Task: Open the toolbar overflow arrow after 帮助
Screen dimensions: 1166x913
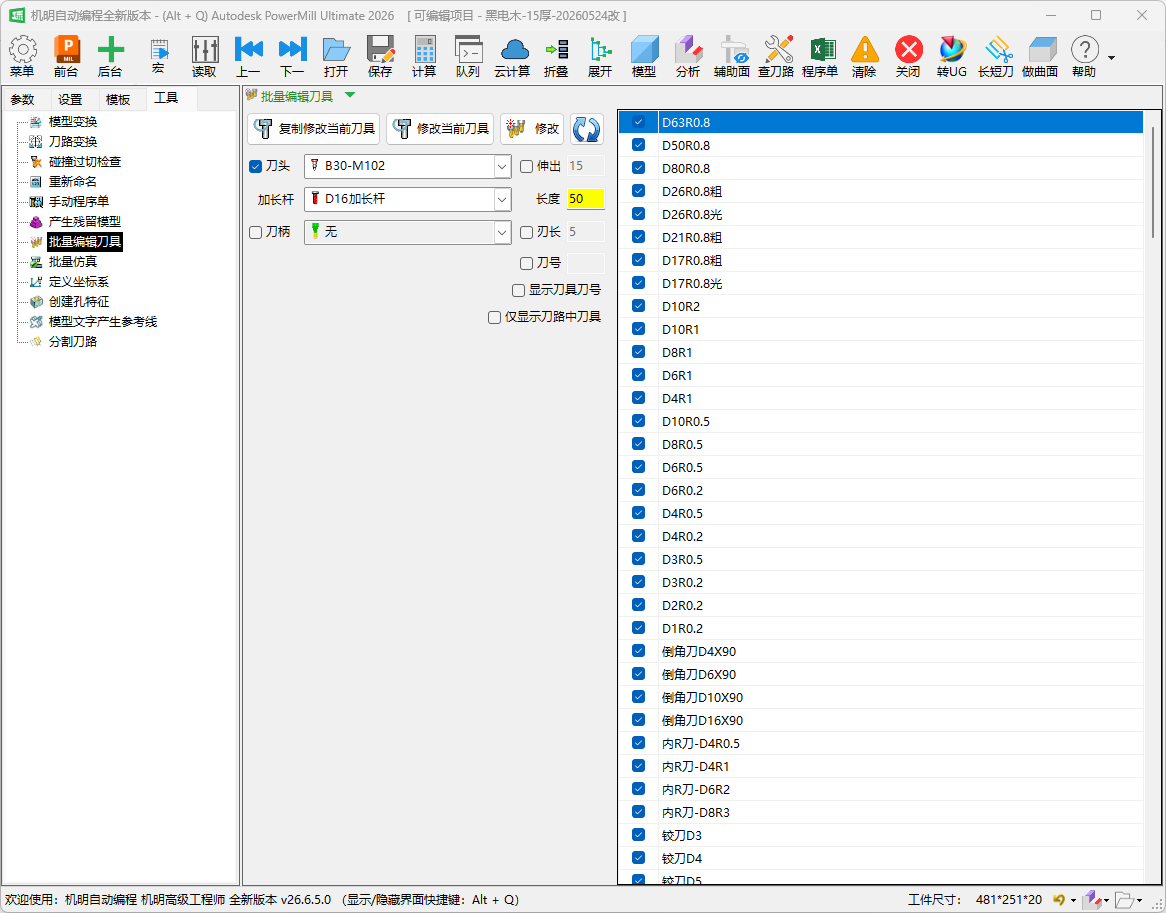Action: [x=1111, y=58]
